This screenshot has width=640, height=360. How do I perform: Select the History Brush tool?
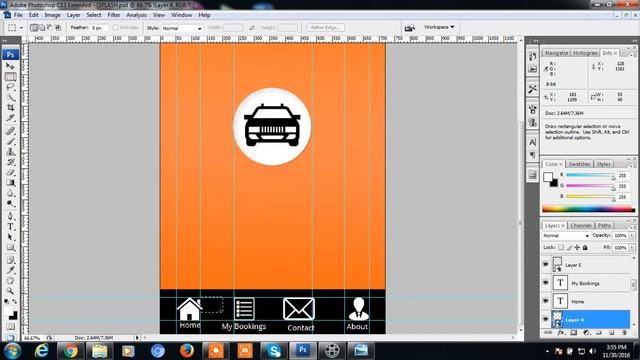tap(10, 162)
